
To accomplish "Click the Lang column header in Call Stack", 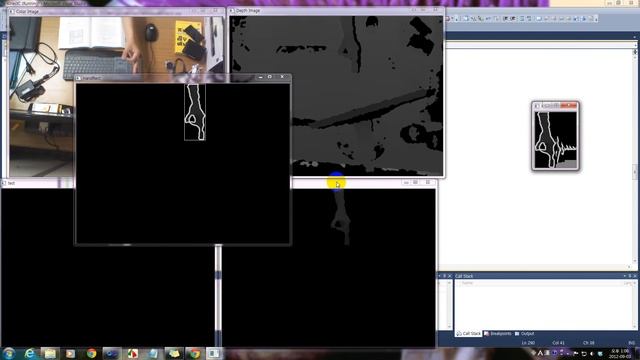I will pyautogui.click(x=627, y=283).
